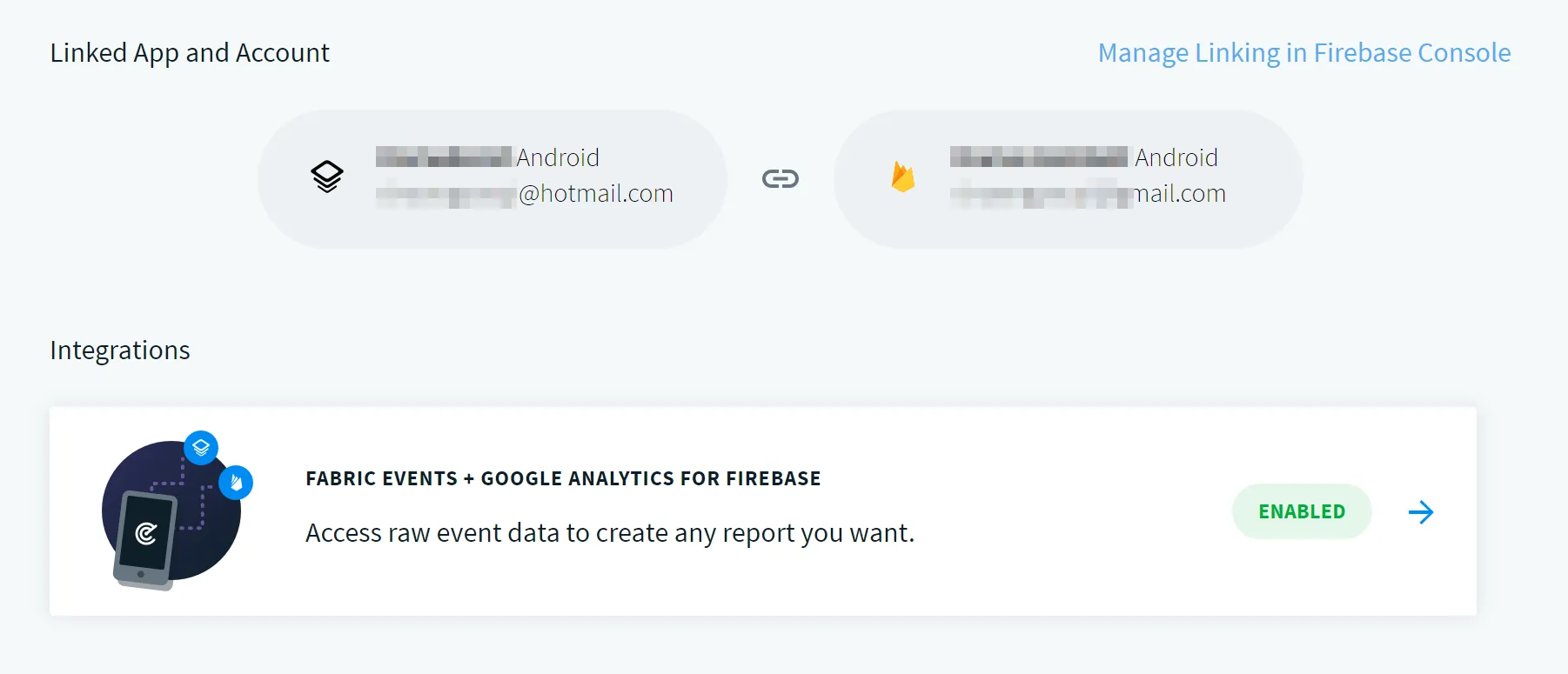Click the blue arrow on integration card
This screenshot has width=1568, height=674.
(1420, 512)
